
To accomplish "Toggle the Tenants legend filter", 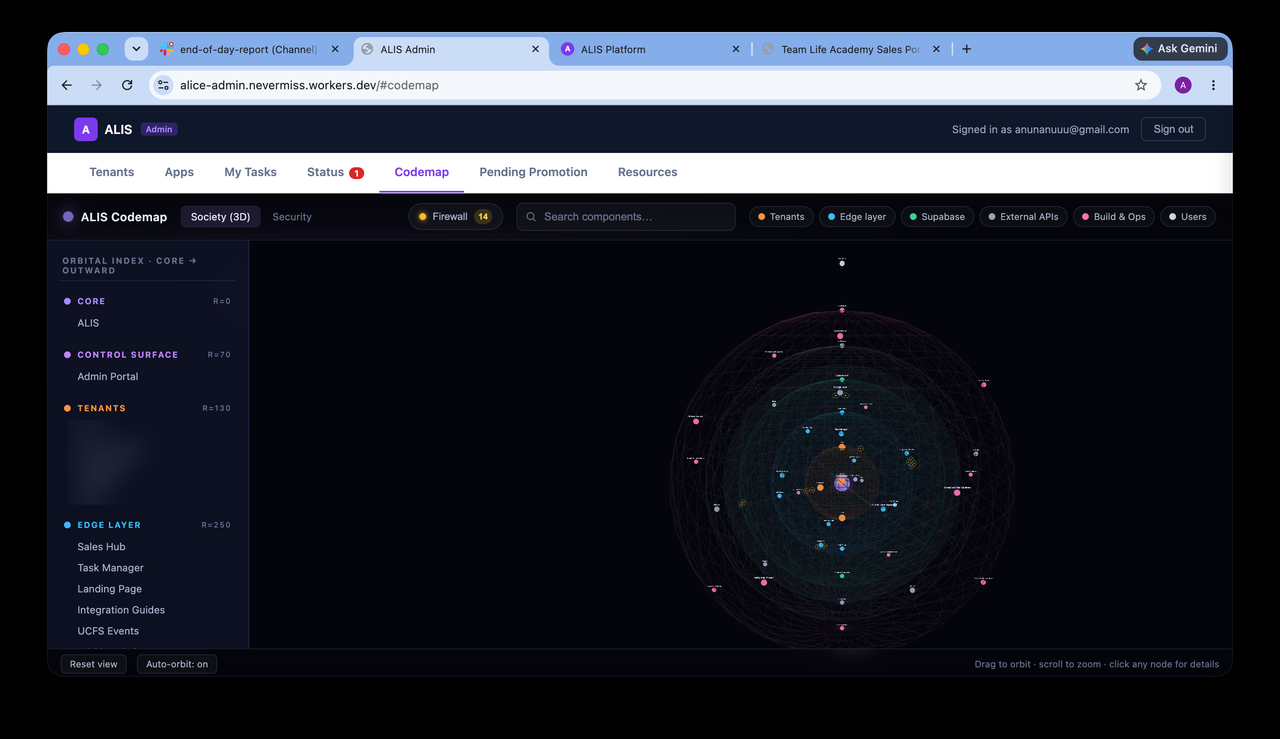I will [x=781, y=216].
